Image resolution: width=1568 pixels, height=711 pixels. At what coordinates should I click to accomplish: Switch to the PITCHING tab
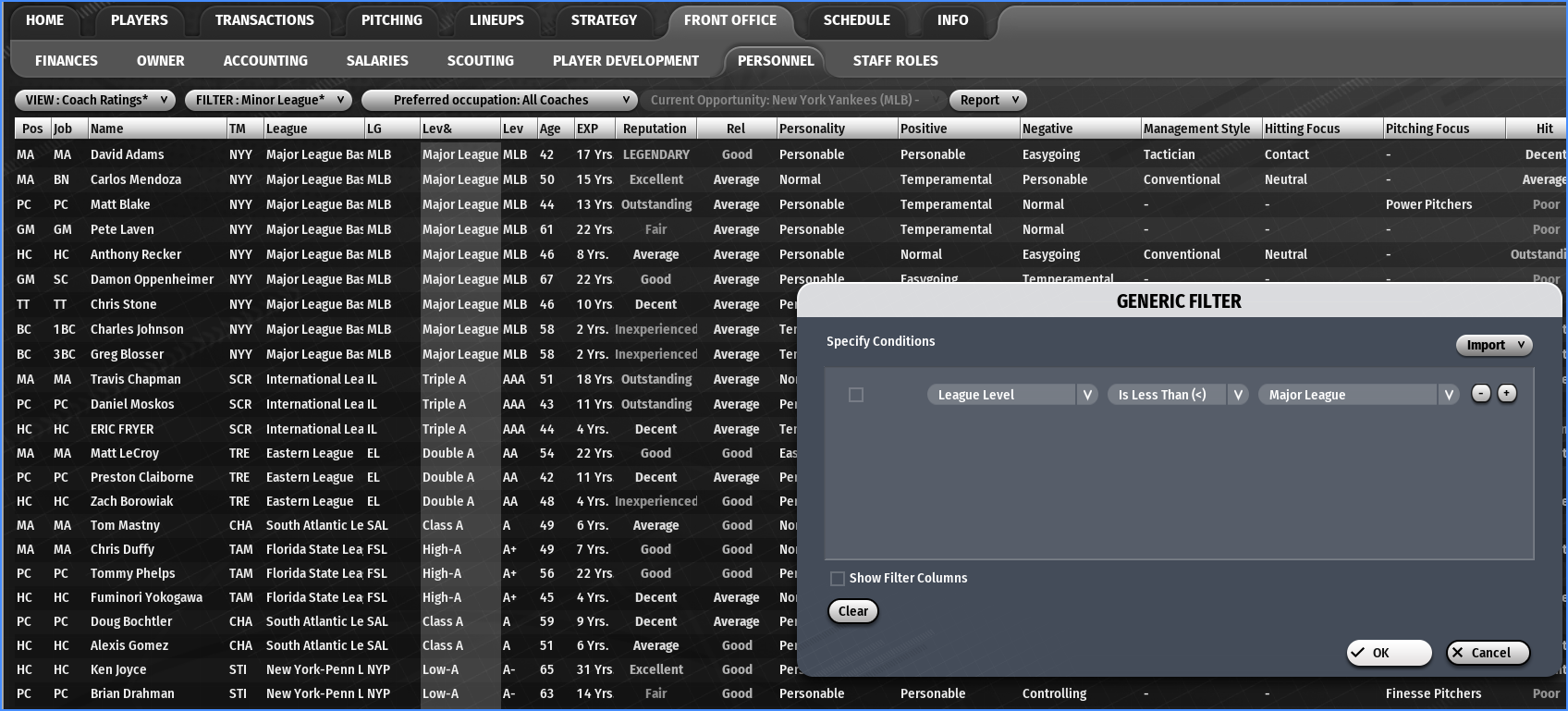(392, 20)
